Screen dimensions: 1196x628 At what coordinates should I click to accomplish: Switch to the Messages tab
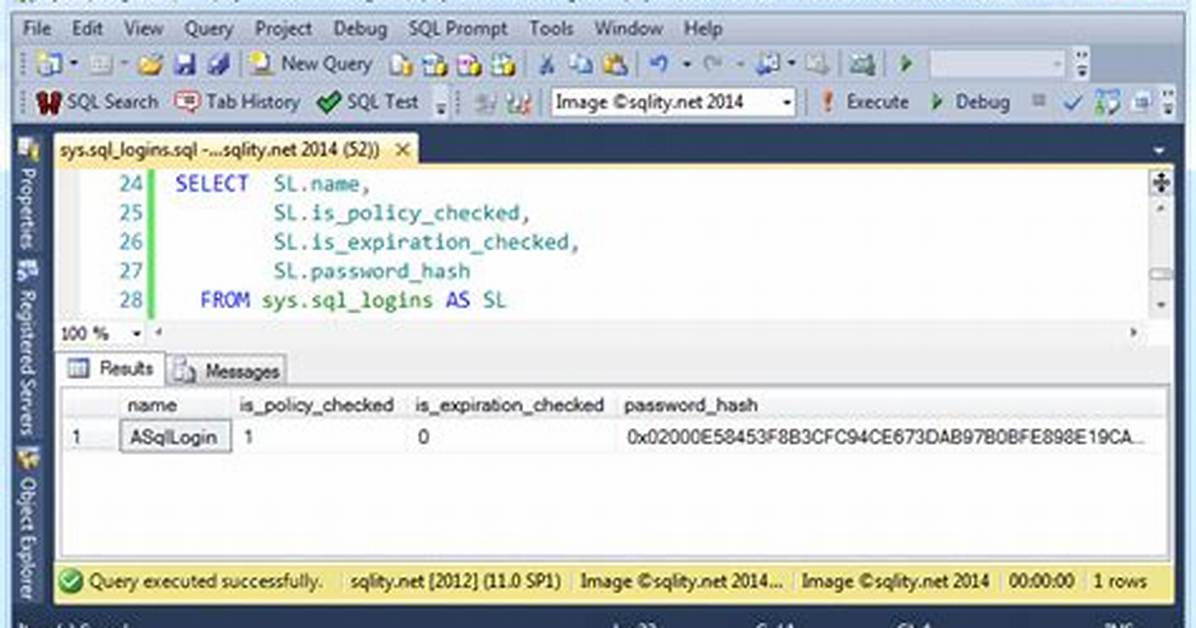[x=227, y=371]
